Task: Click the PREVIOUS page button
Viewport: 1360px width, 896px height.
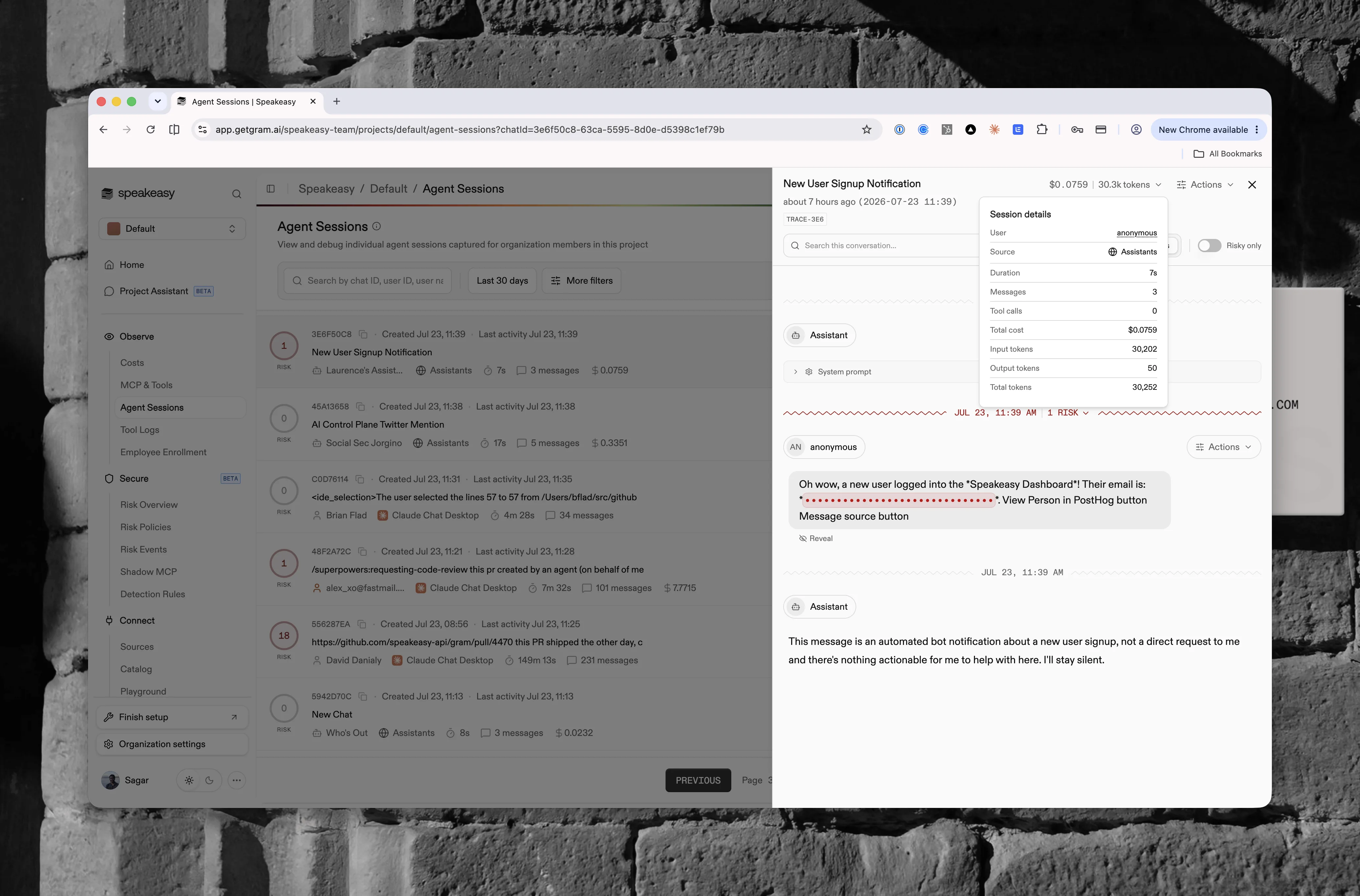Action: 698,780
